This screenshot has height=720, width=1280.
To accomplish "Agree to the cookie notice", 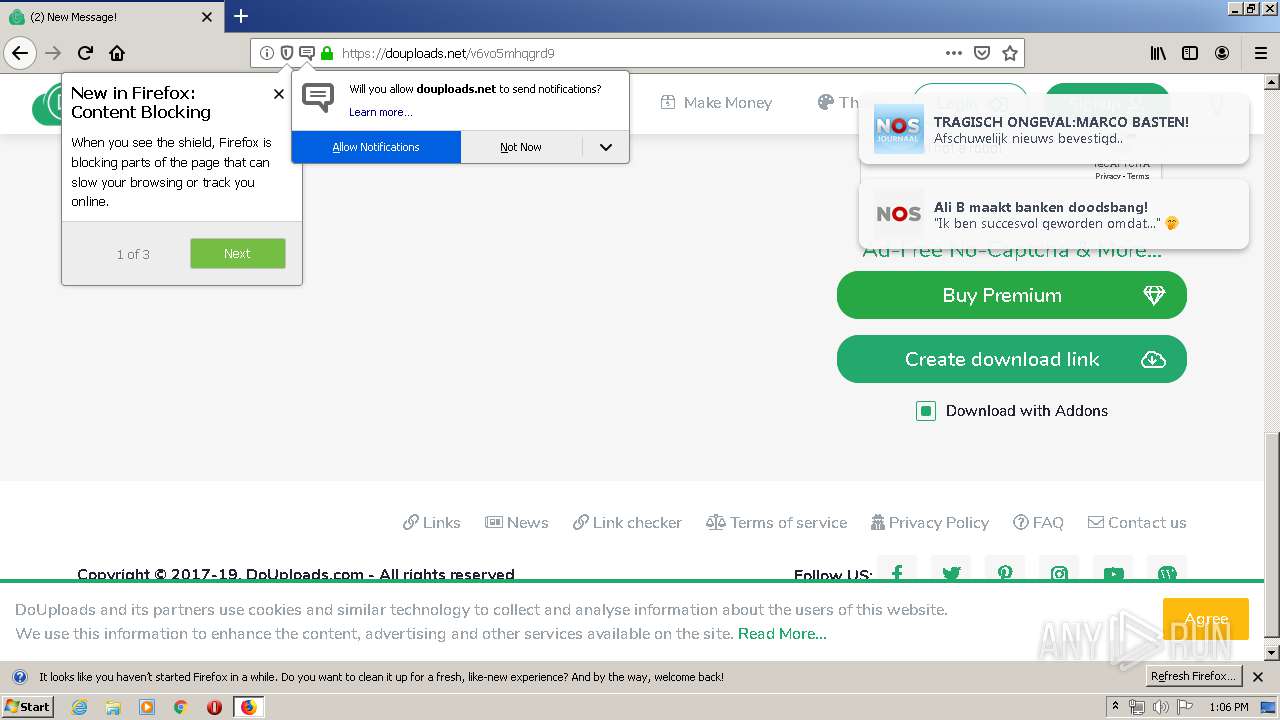I will [1206, 619].
